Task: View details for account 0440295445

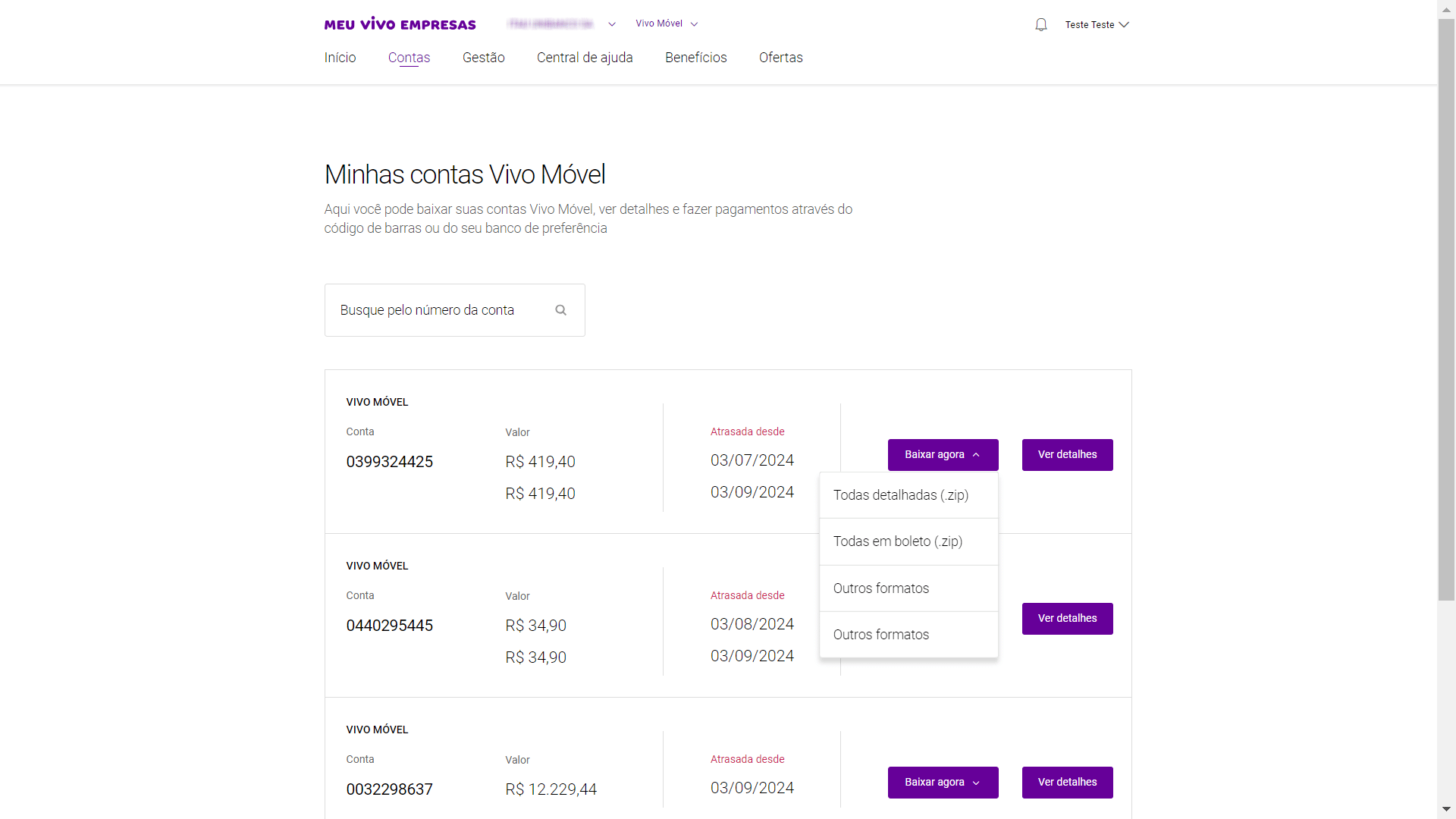Action: pos(1067,619)
